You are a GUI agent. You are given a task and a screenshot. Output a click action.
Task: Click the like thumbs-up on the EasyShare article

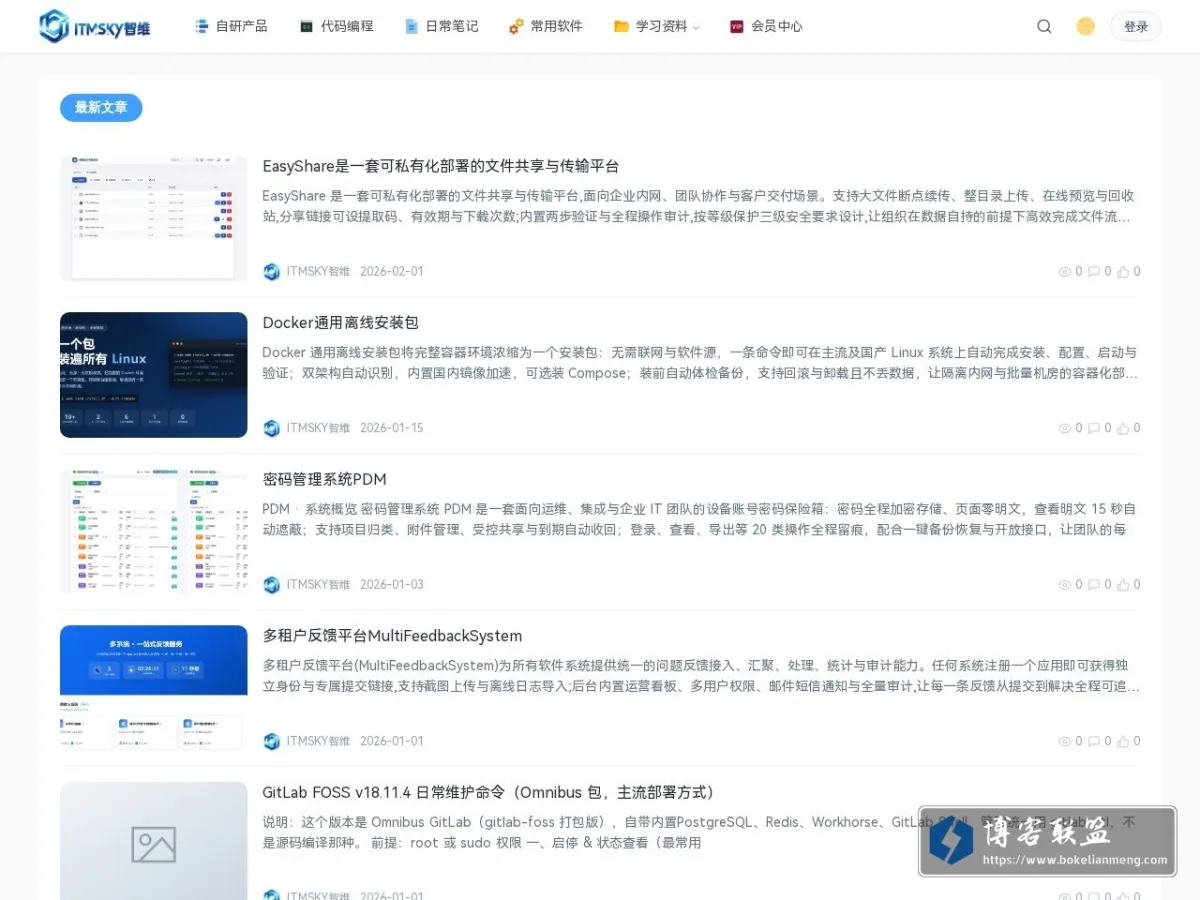tap(1123, 271)
